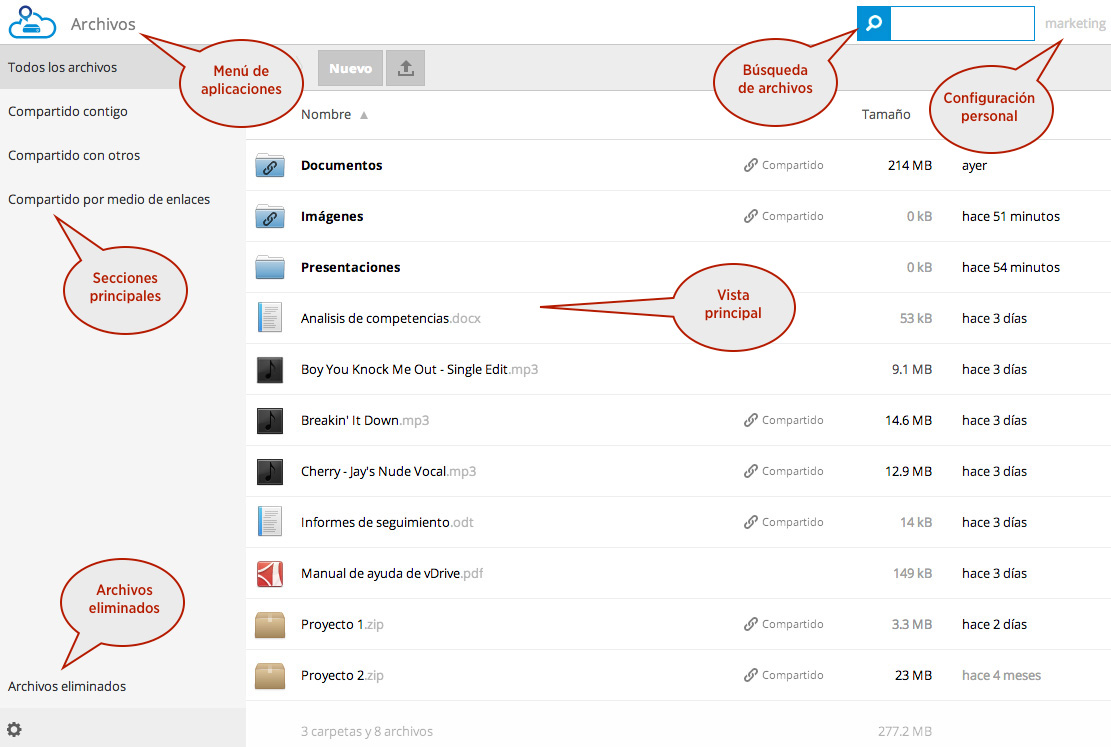Focus the file search input field
This screenshot has width=1111, height=747.
962,23
